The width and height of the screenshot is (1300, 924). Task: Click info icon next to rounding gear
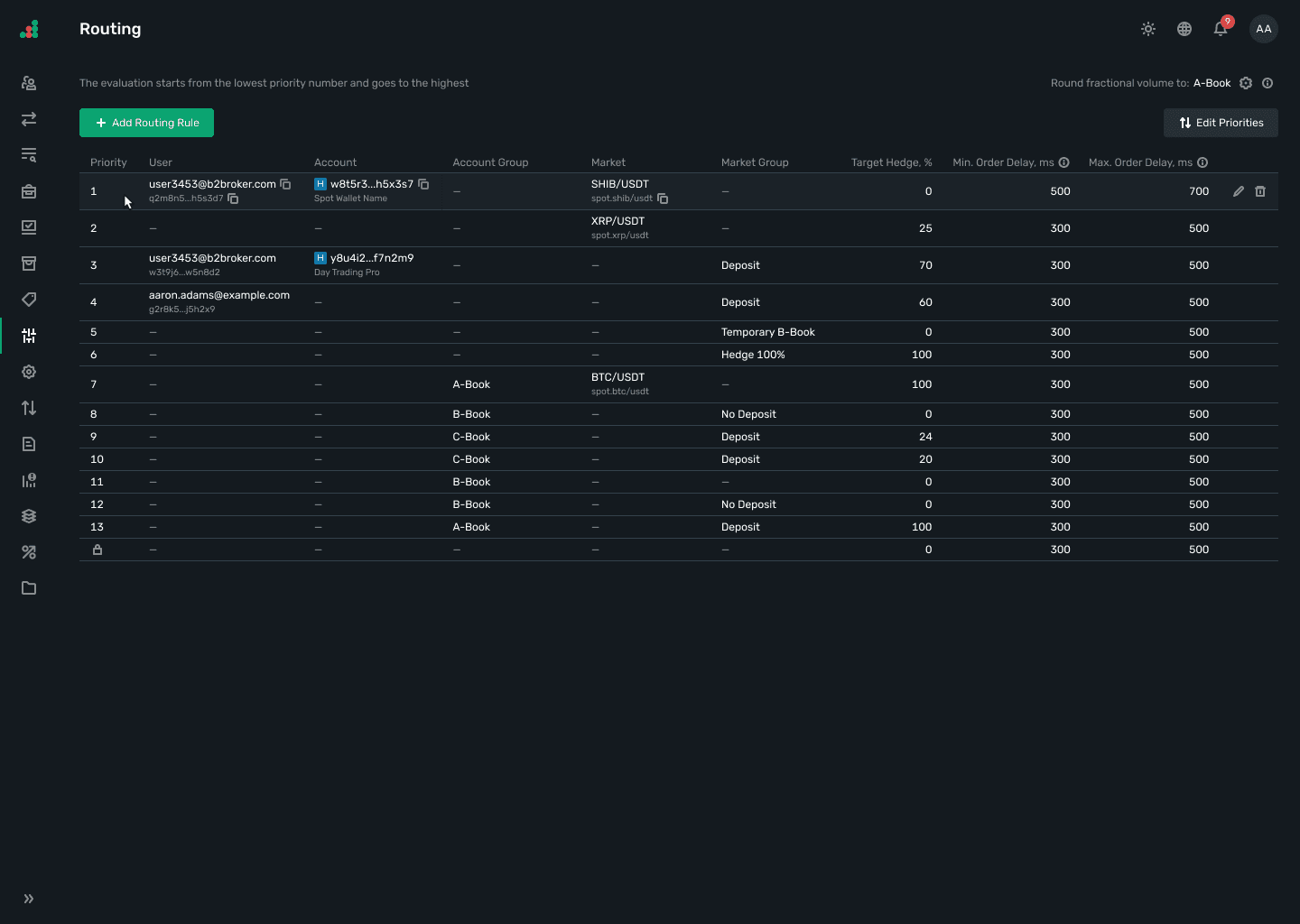(x=1267, y=83)
